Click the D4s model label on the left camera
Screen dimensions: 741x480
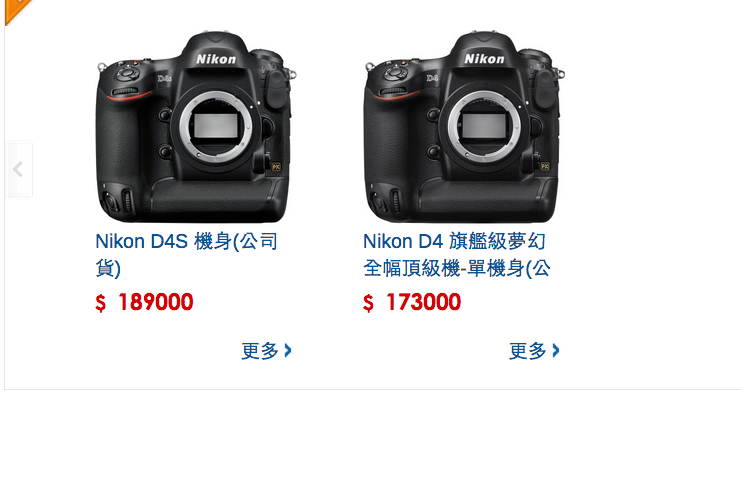pyautogui.click(x=164, y=78)
